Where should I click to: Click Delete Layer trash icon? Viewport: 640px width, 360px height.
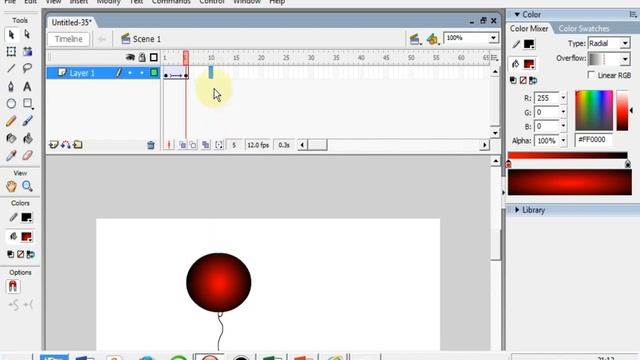tap(151, 145)
